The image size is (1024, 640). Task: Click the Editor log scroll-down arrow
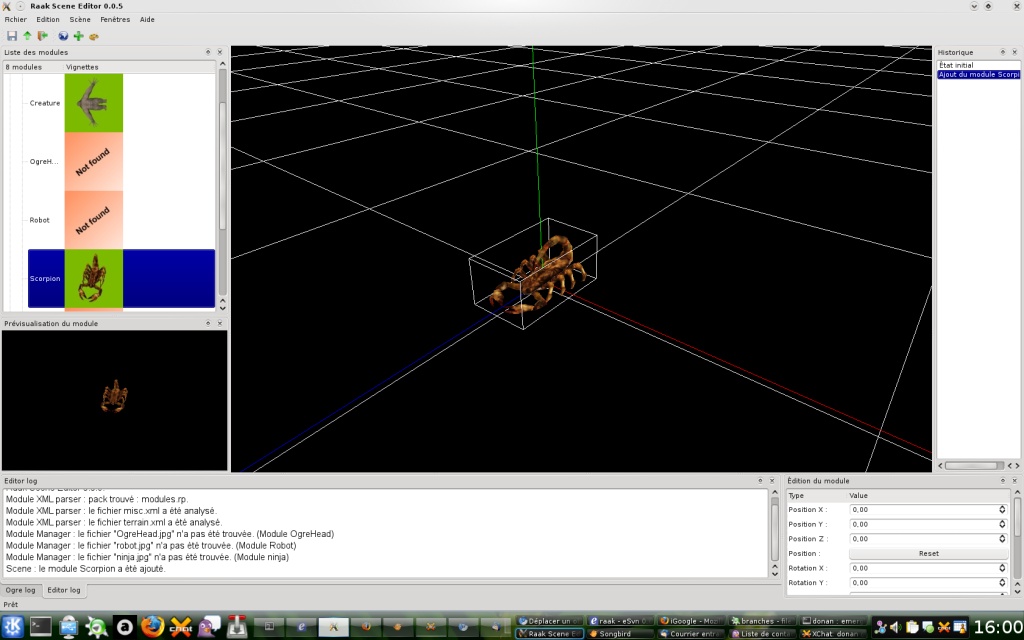pos(775,573)
